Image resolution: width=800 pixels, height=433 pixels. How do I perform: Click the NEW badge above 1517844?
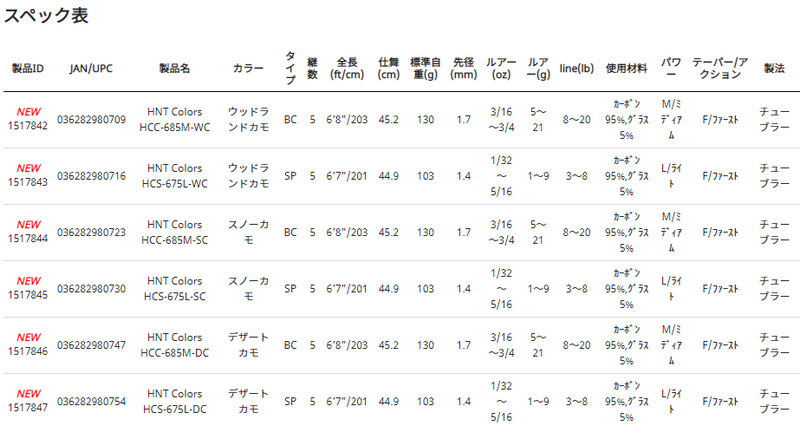click(x=29, y=224)
